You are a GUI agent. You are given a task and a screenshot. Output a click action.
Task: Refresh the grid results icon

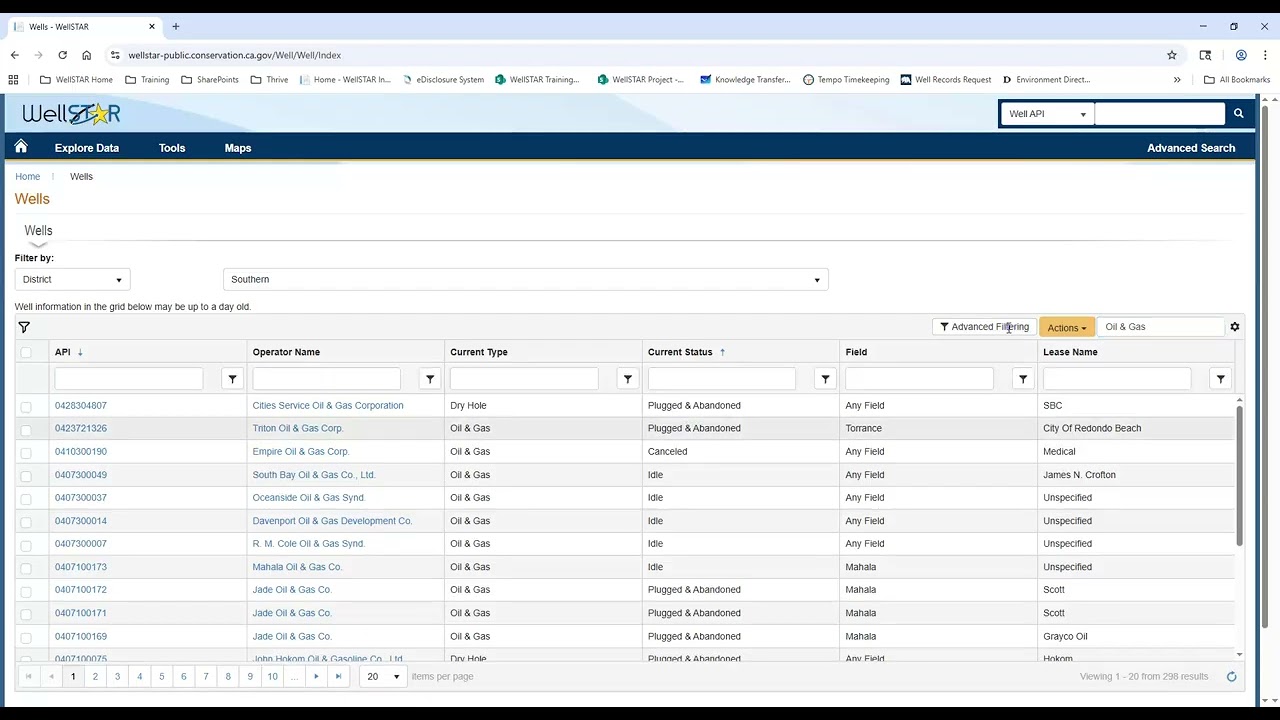point(1232,677)
